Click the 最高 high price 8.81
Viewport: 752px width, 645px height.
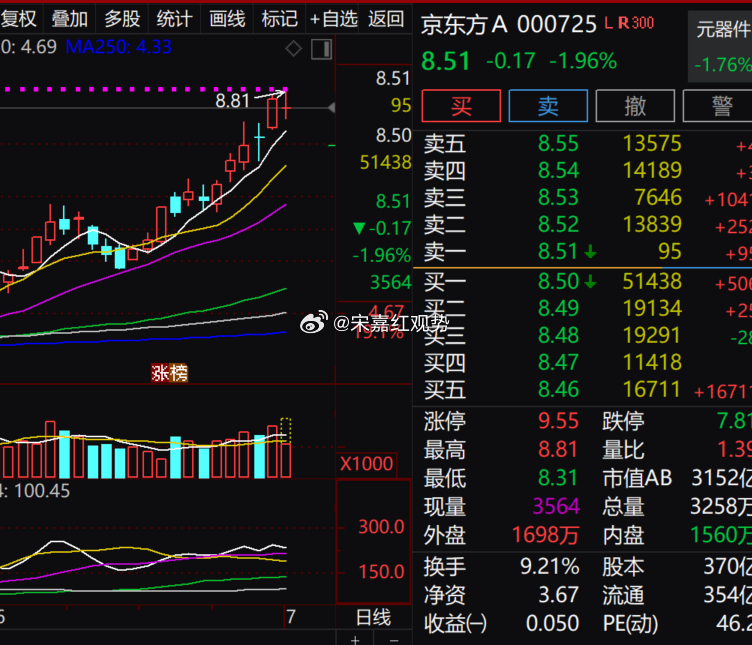tap(558, 449)
